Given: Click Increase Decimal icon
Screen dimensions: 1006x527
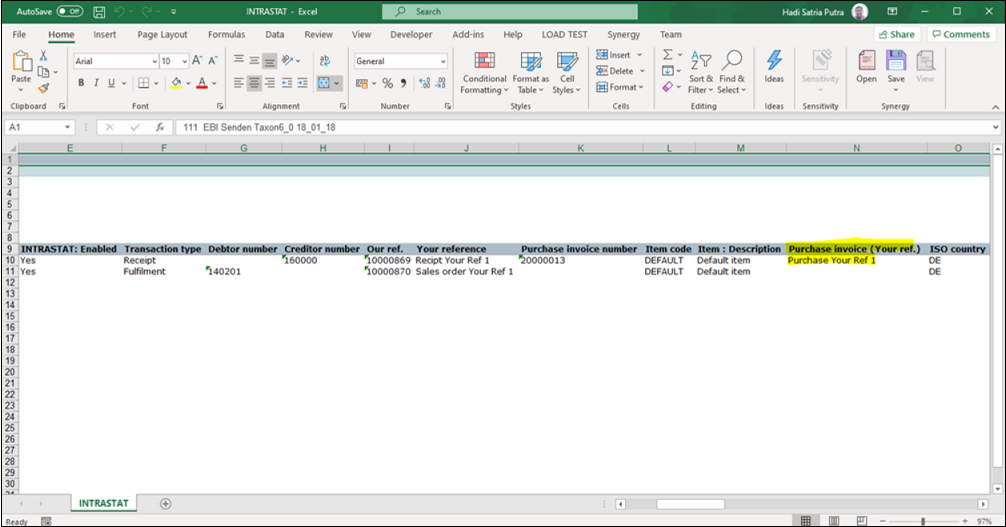Looking at the screenshot, I should [424, 83].
